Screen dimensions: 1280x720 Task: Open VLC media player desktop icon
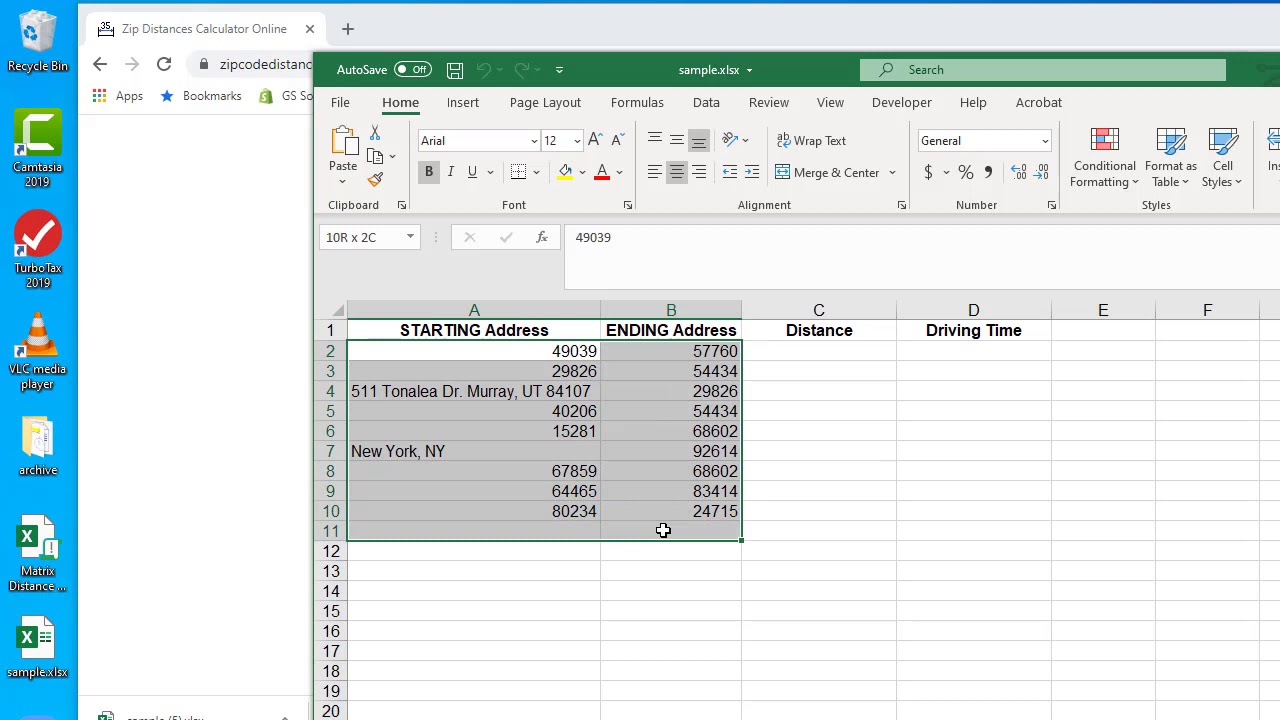(38, 350)
